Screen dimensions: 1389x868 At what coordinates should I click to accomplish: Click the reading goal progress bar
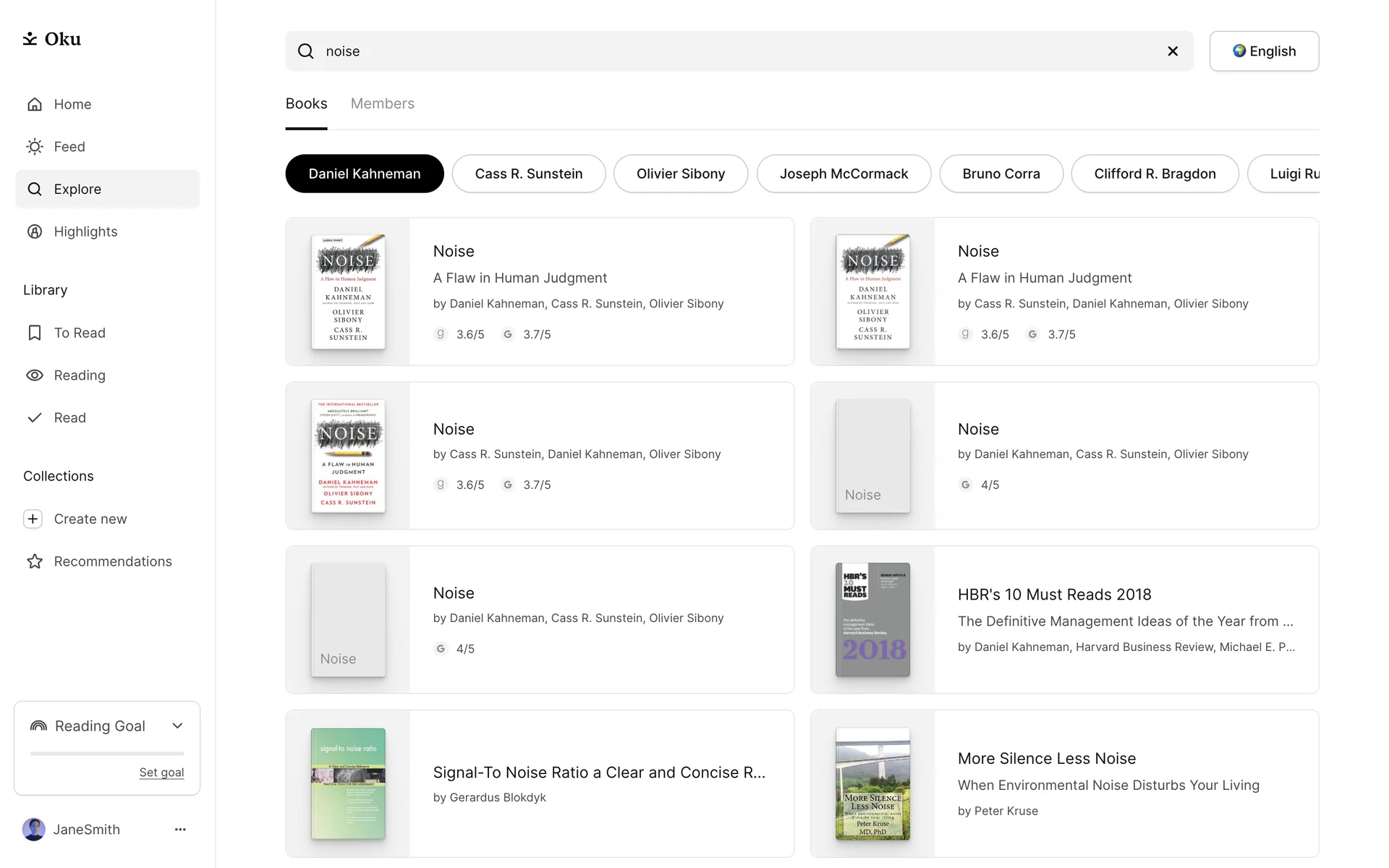(107, 754)
